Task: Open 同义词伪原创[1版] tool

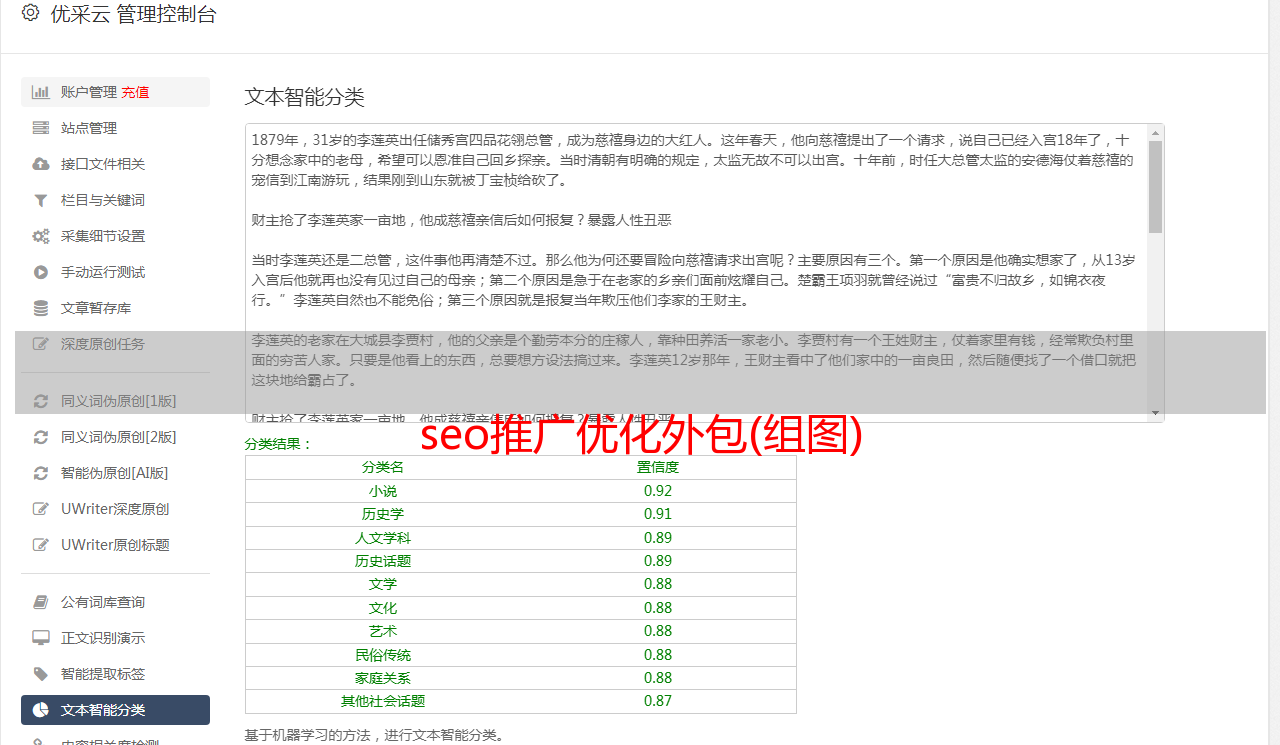Action: tap(115, 401)
